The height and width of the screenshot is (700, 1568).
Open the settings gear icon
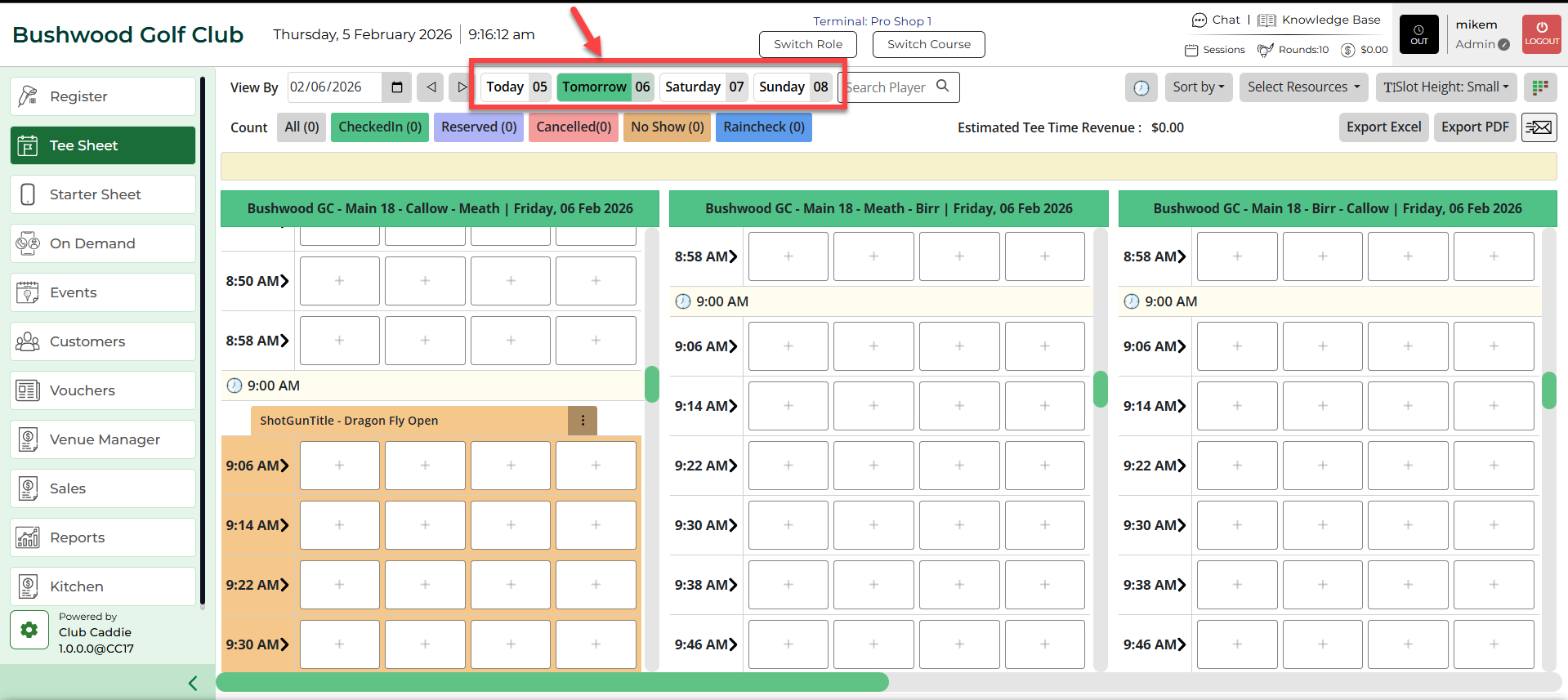coord(29,630)
